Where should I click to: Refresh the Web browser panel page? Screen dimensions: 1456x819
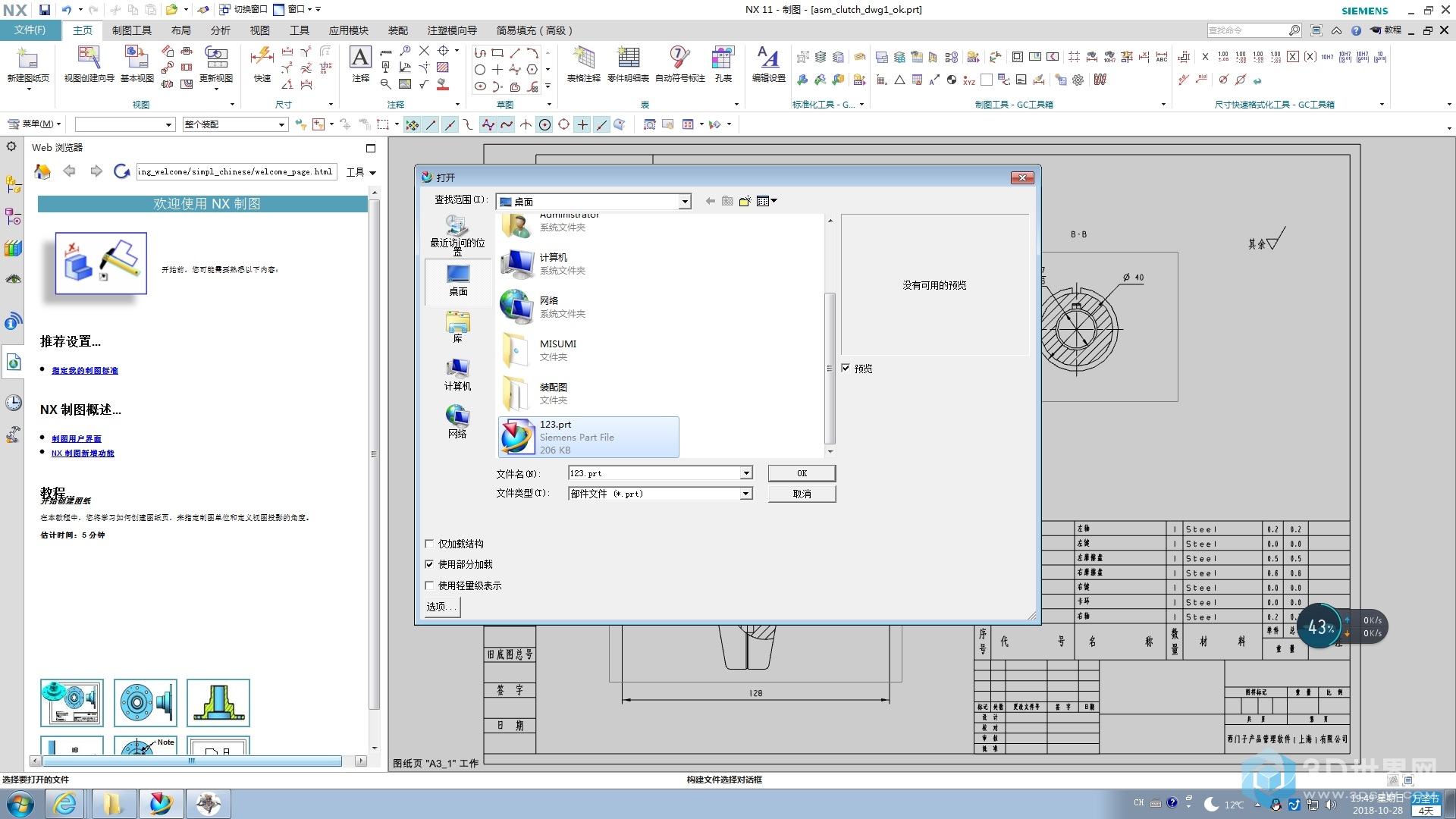[x=121, y=172]
